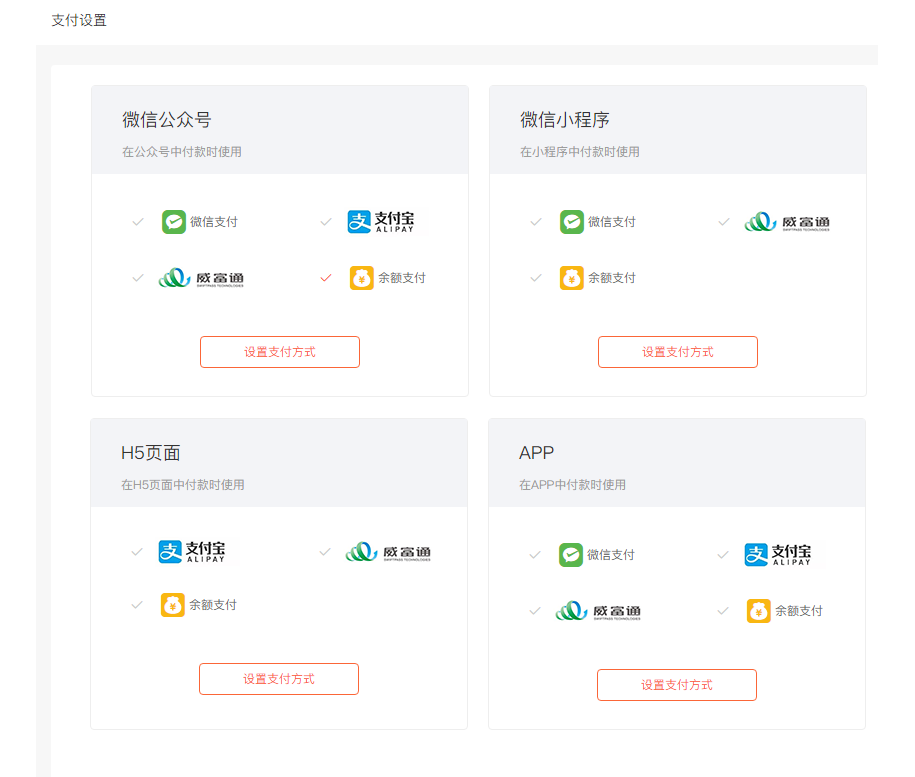Click 设置支付方式 button under 微信小程序

(x=678, y=352)
